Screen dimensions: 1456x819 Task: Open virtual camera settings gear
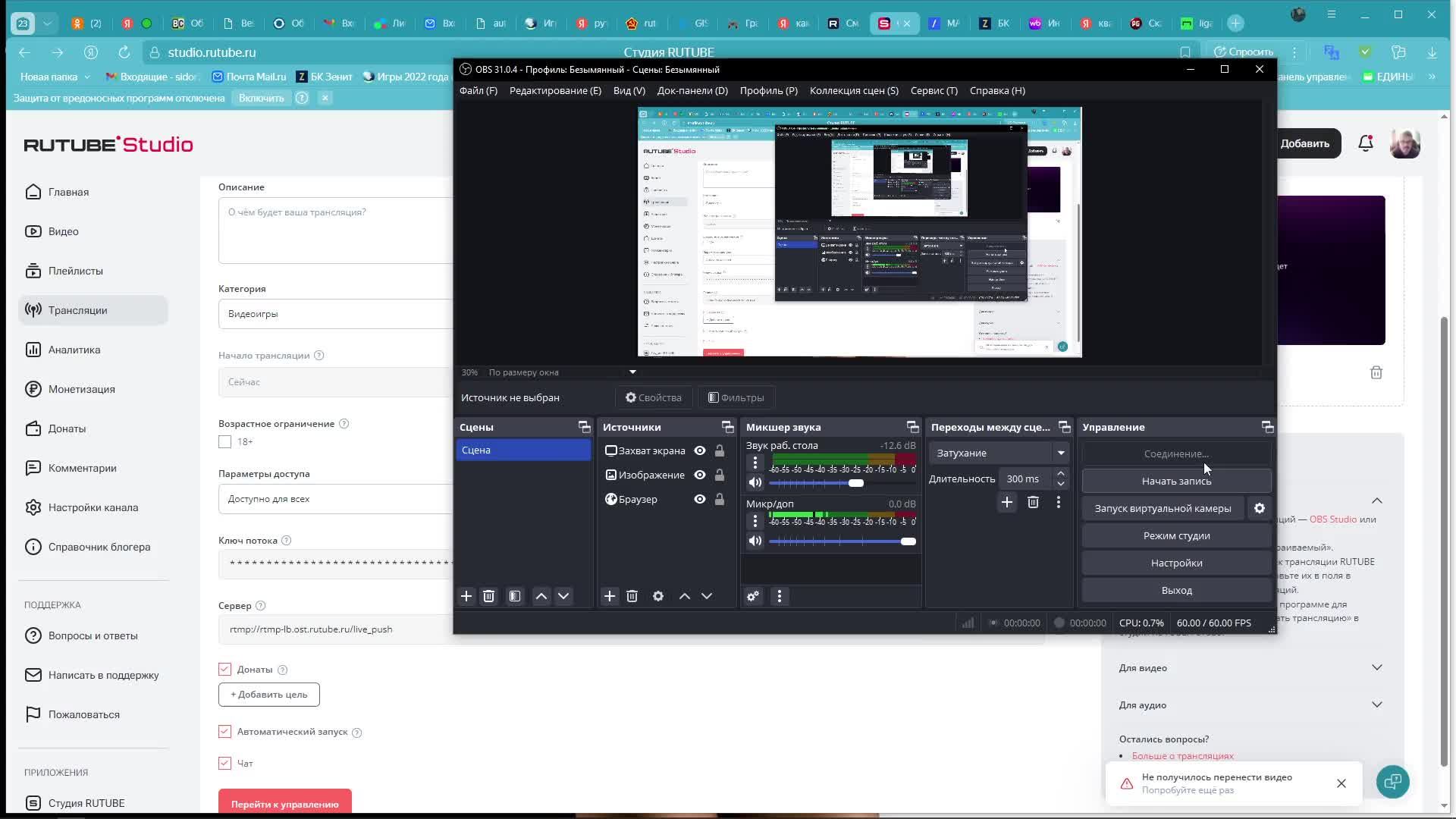click(1260, 509)
